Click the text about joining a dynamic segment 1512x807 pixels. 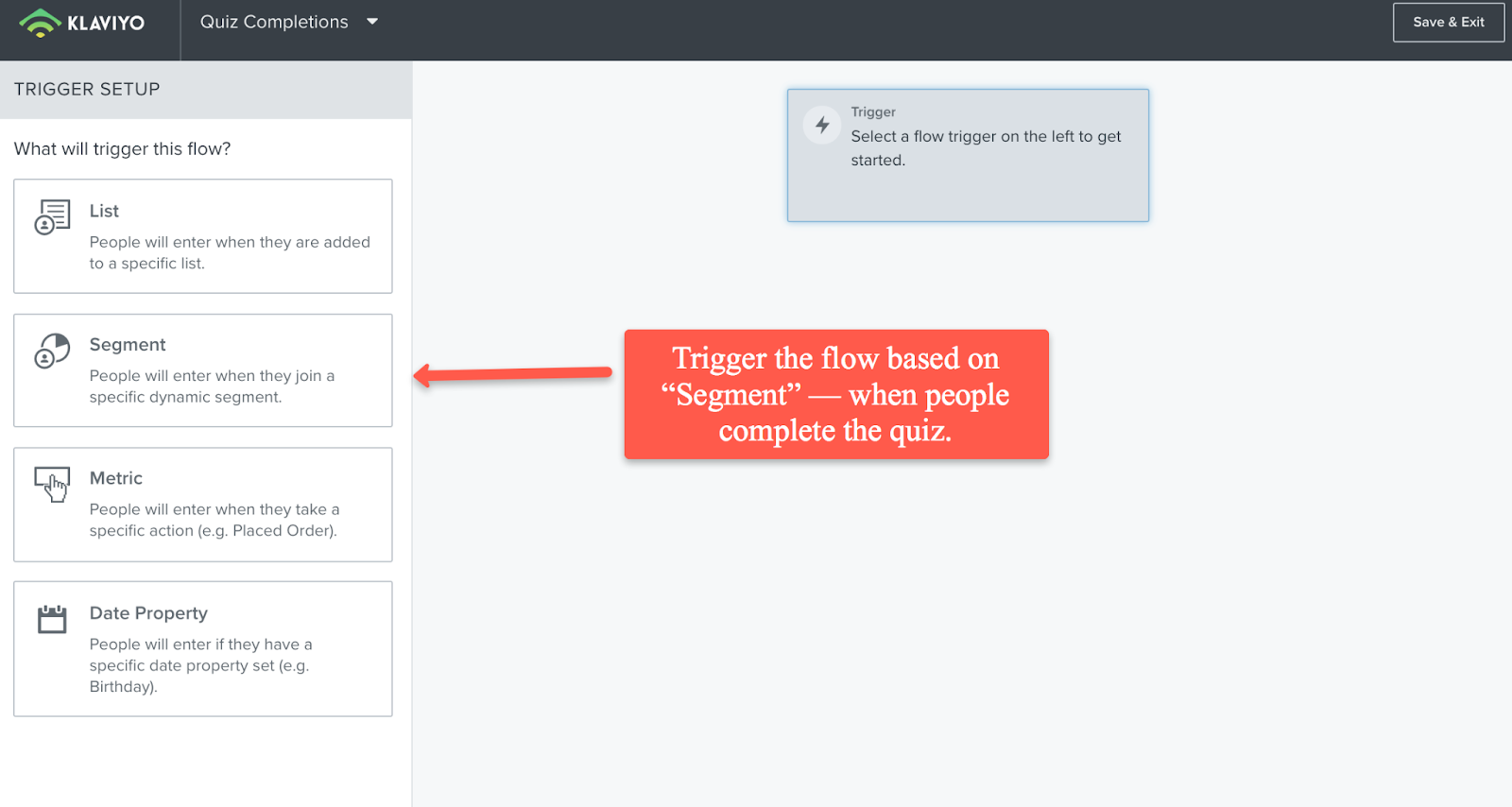click(x=212, y=386)
